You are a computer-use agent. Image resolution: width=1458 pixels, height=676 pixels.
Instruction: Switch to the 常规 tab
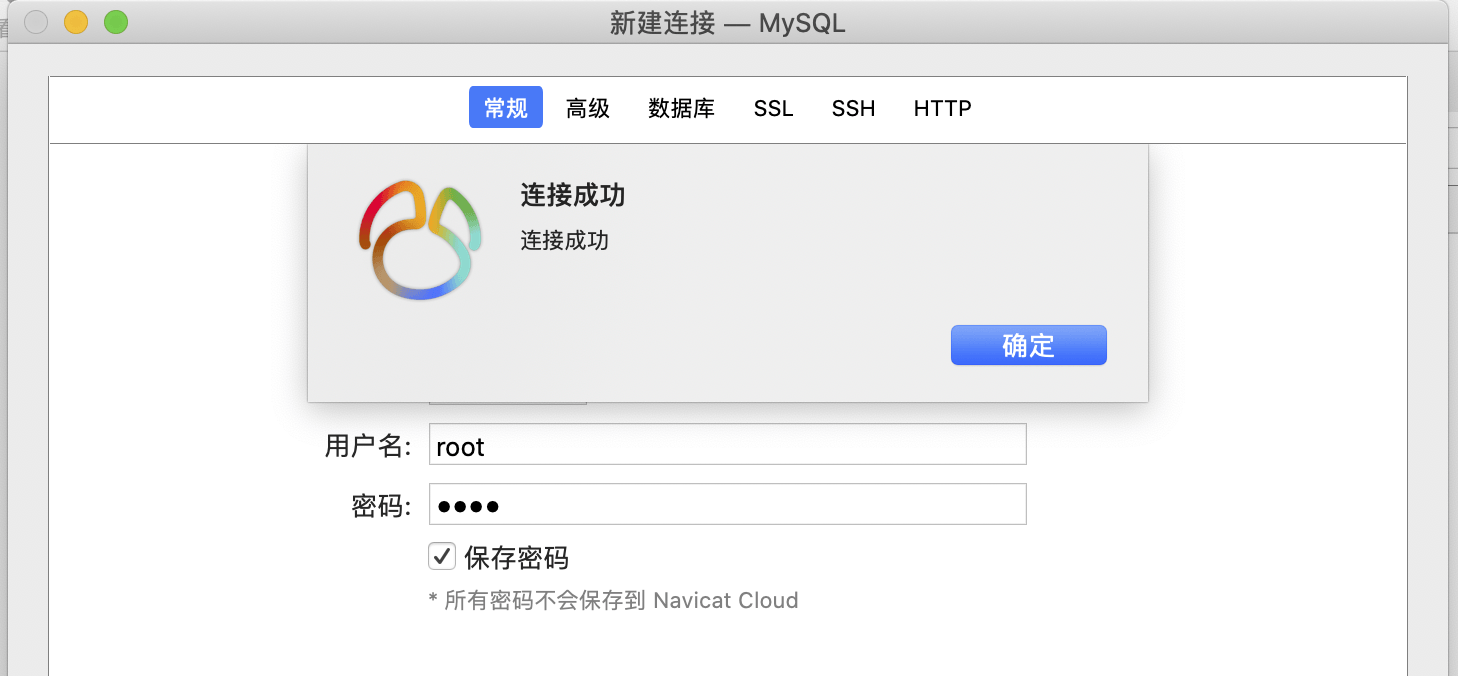click(506, 108)
